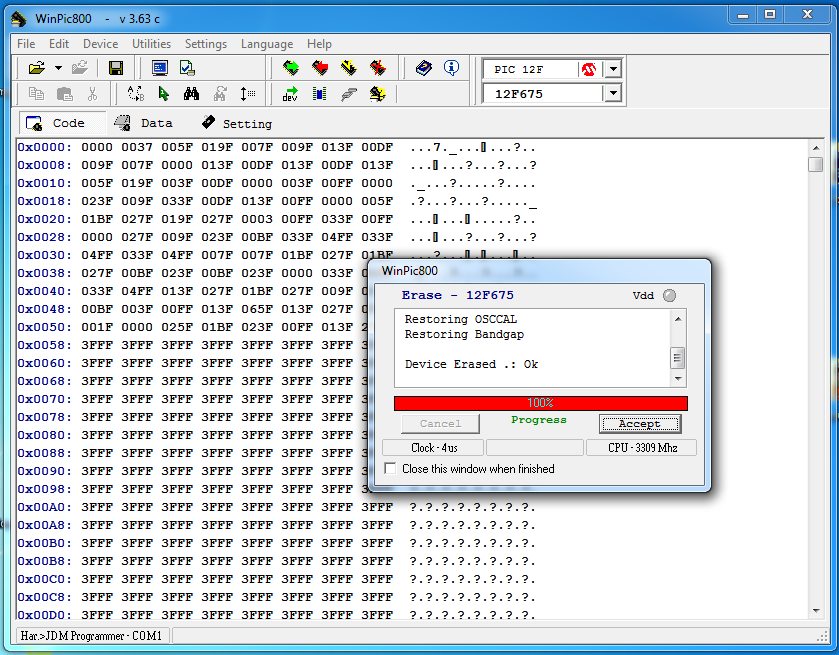Screen dimensions: 839x655
Task: Click the 'Restoring OSCCAL' log line
Action: tap(461, 319)
